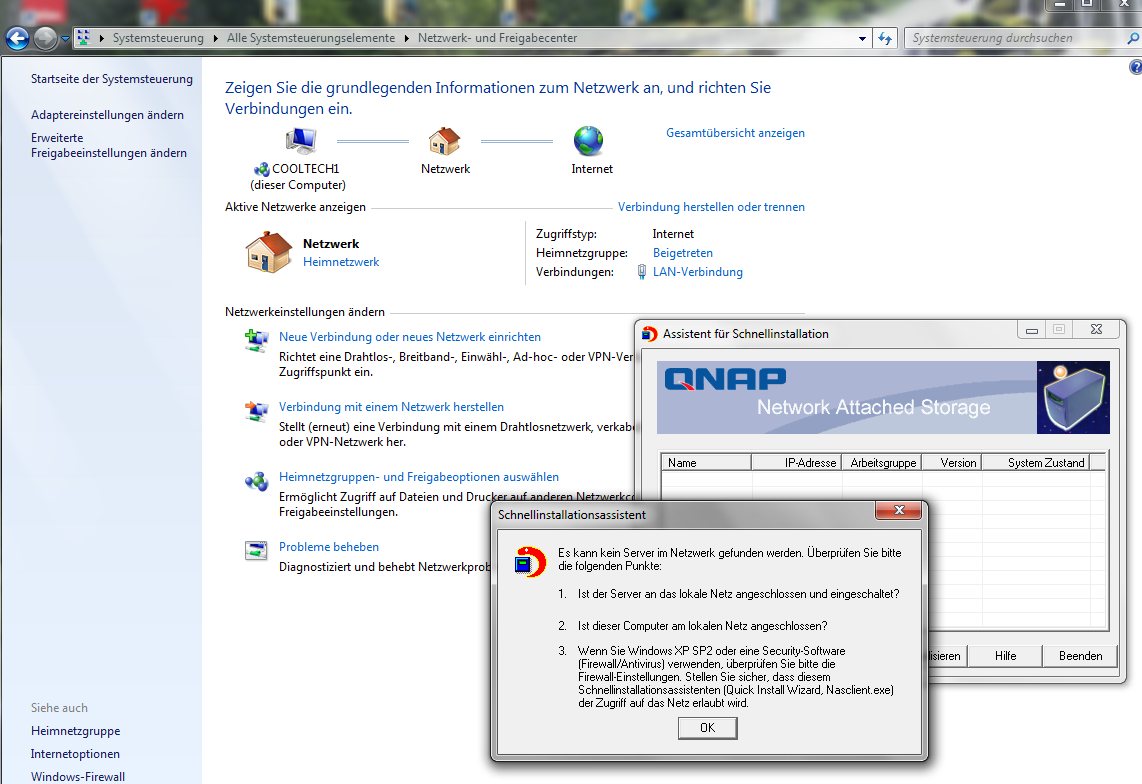Click the back navigation arrow button
The image size is (1142, 784).
17,39
